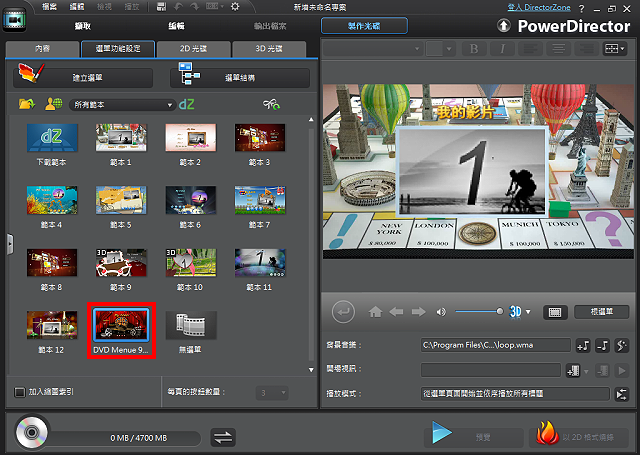
Task: Toggle left text alignment
Action: [530, 49]
